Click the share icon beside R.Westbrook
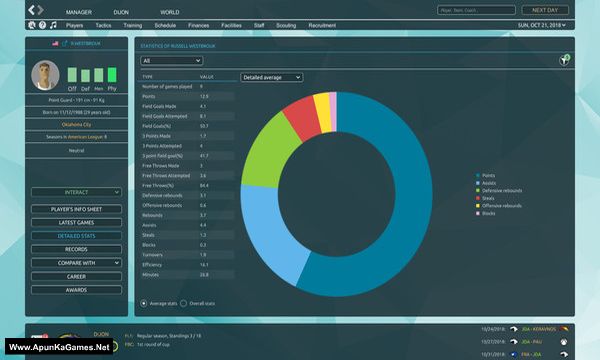 (64, 44)
